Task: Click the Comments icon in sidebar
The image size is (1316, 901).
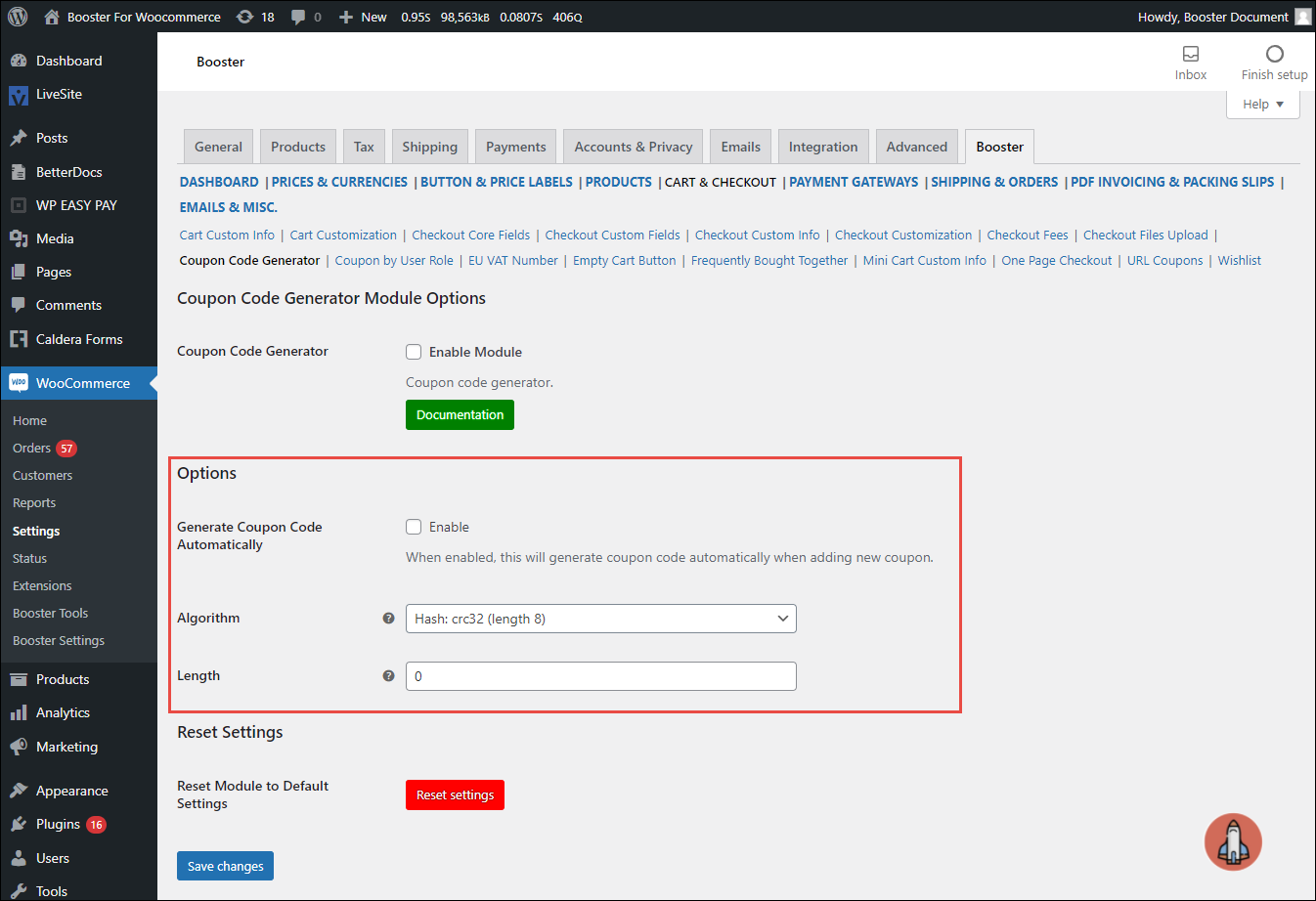Action: [x=19, y=305]
